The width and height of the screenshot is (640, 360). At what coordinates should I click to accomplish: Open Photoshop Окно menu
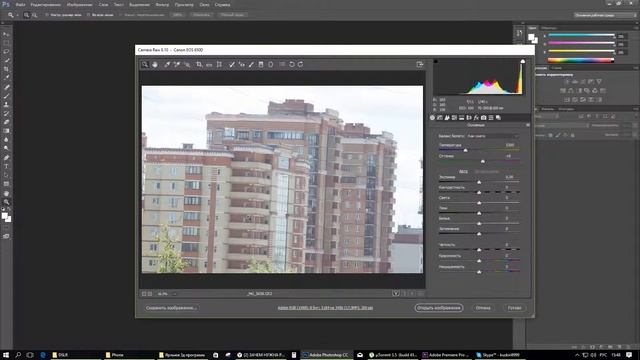pyautogui.click(x=204, y=4)
